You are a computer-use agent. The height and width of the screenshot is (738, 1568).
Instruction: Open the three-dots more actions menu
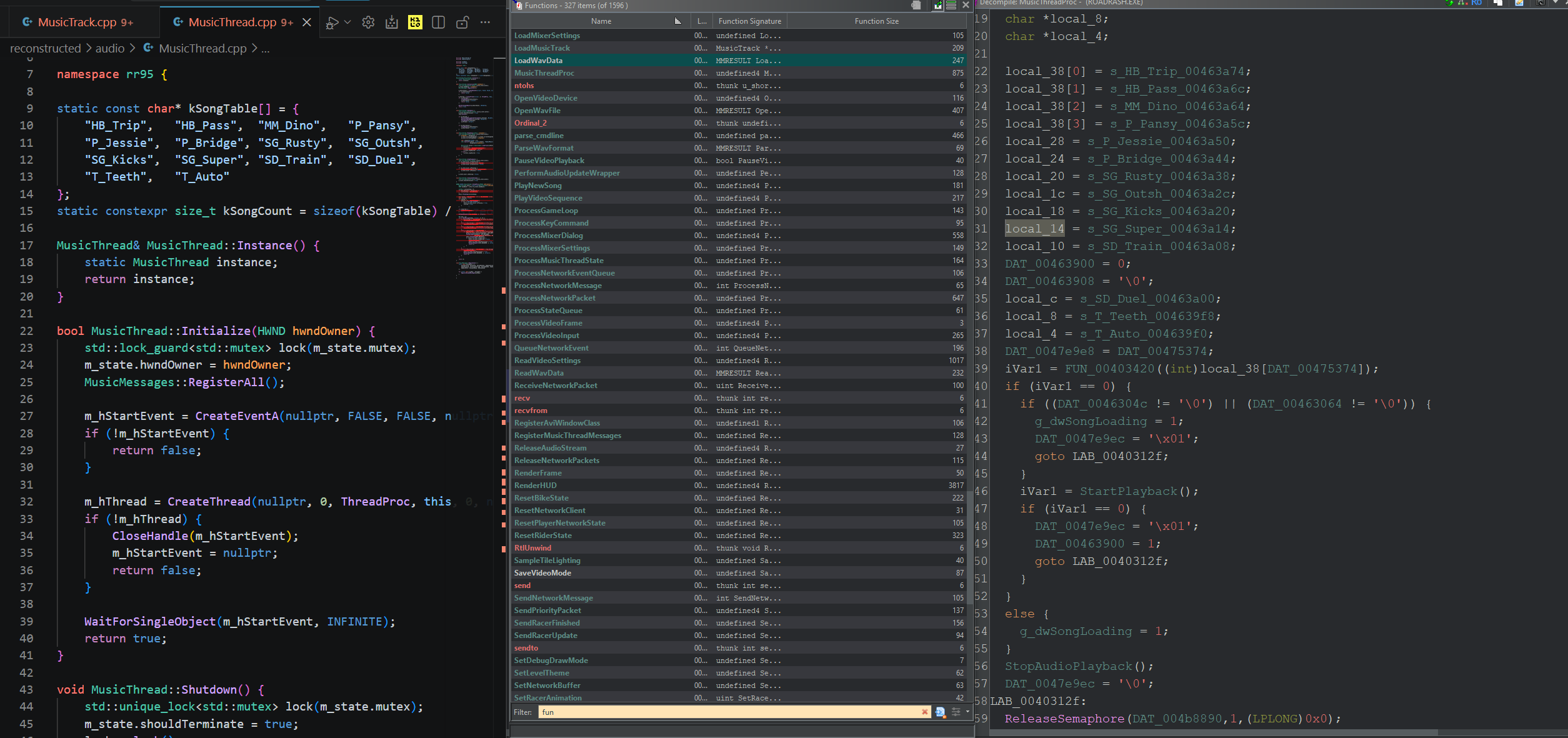486,22
